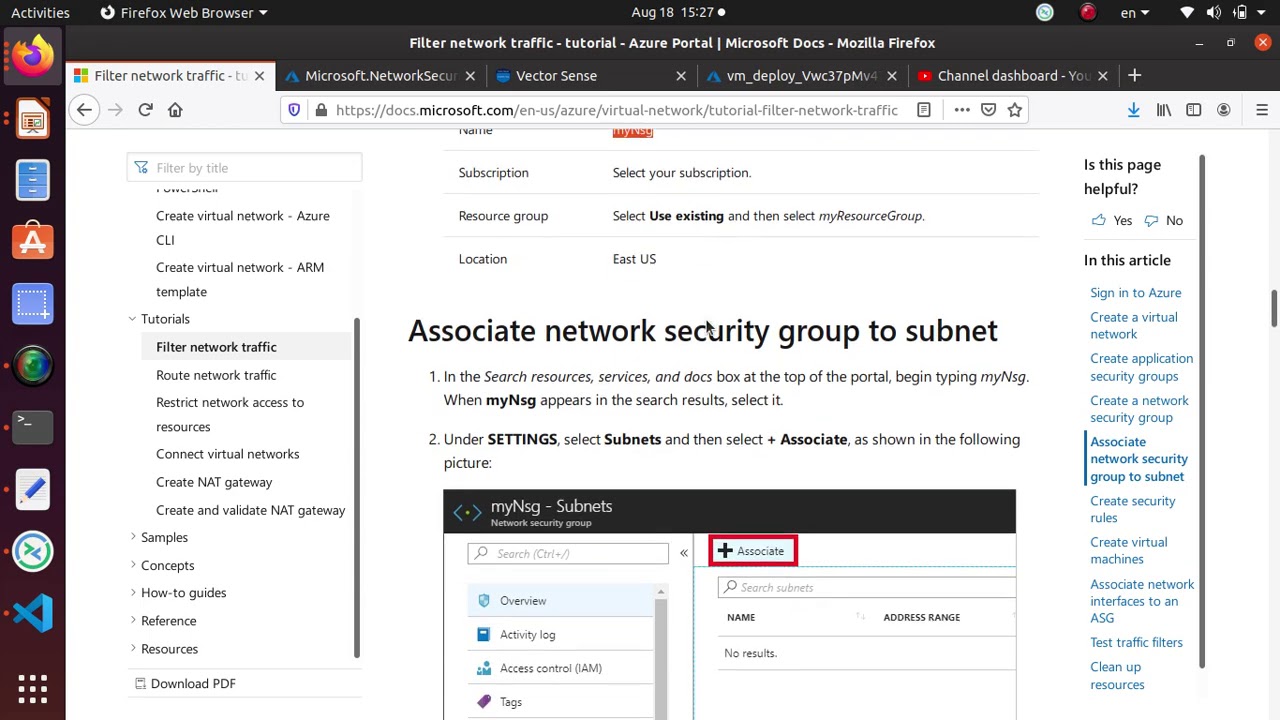Viewport: 1280px width, 720px height.
Task: Open the downloads arrow icon
Action: (x=1133, y=110)
